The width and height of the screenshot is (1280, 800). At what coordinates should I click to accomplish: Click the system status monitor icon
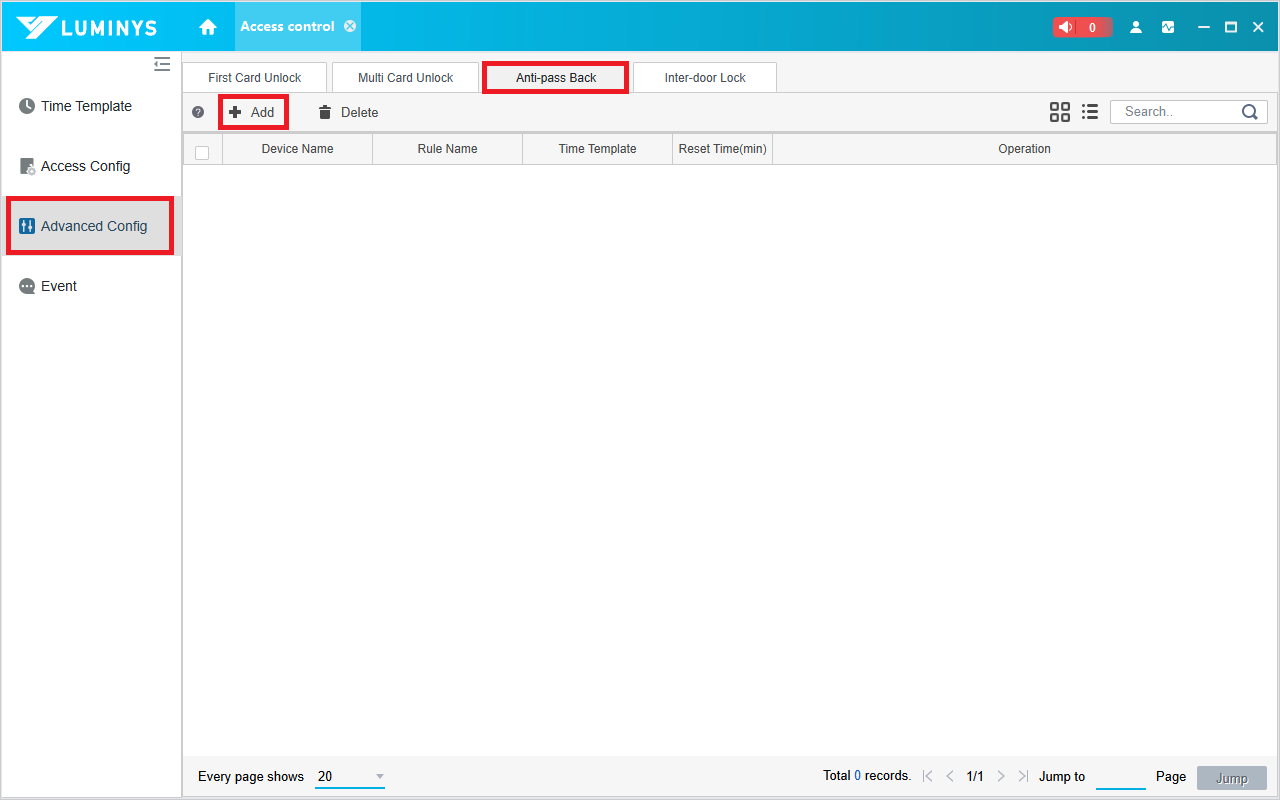pos(1168,27)
